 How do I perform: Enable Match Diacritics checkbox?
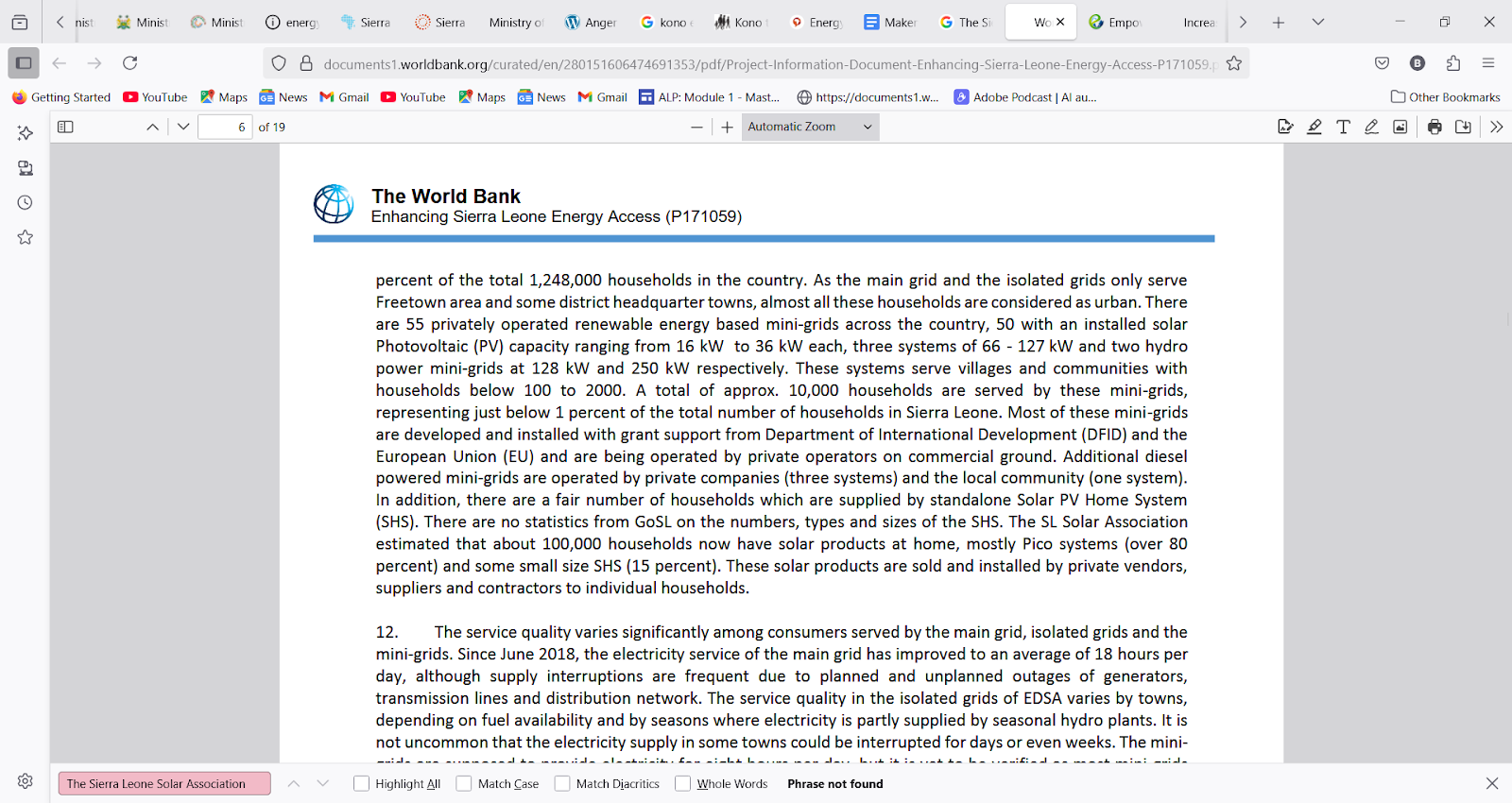pyautogui.click(x=562, y=783)
